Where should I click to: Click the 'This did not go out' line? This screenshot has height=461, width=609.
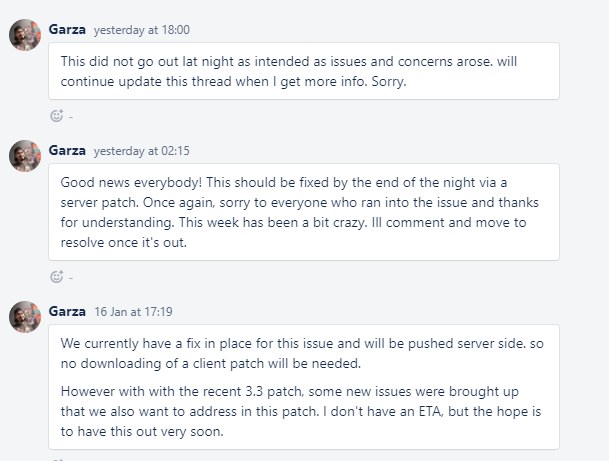289,61
